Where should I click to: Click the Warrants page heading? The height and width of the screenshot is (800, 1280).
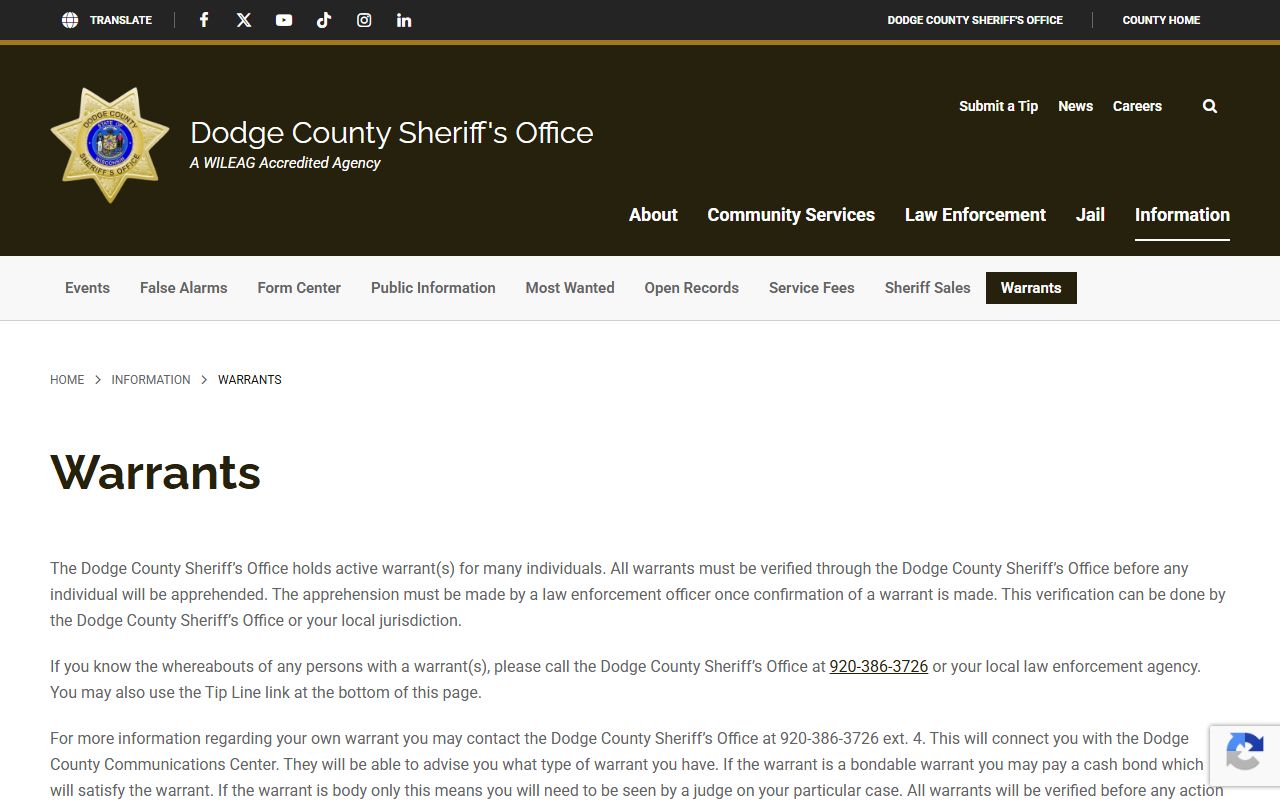(x=155, y=472)
